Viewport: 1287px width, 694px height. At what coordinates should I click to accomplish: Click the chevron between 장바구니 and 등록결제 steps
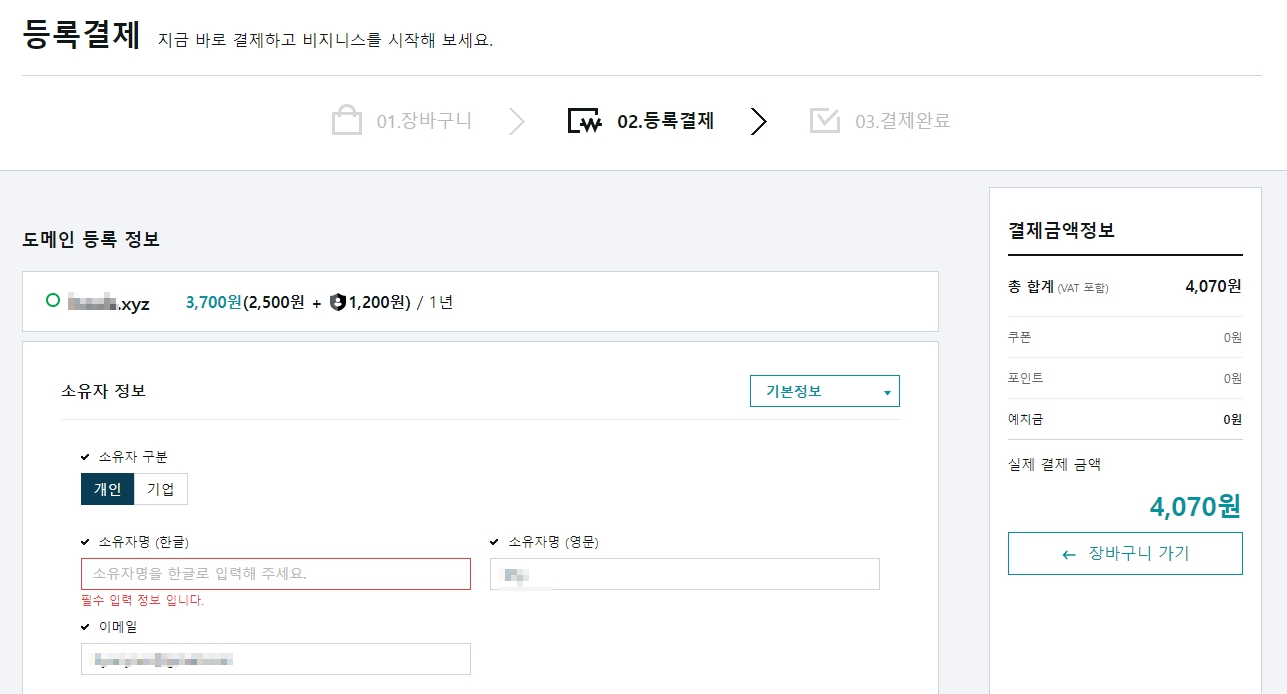518,119
